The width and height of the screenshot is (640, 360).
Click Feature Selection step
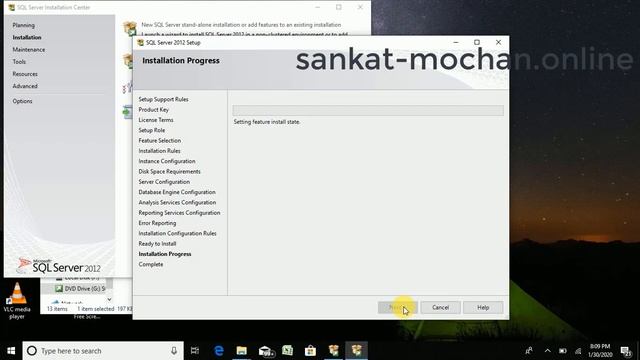point(160,141)
